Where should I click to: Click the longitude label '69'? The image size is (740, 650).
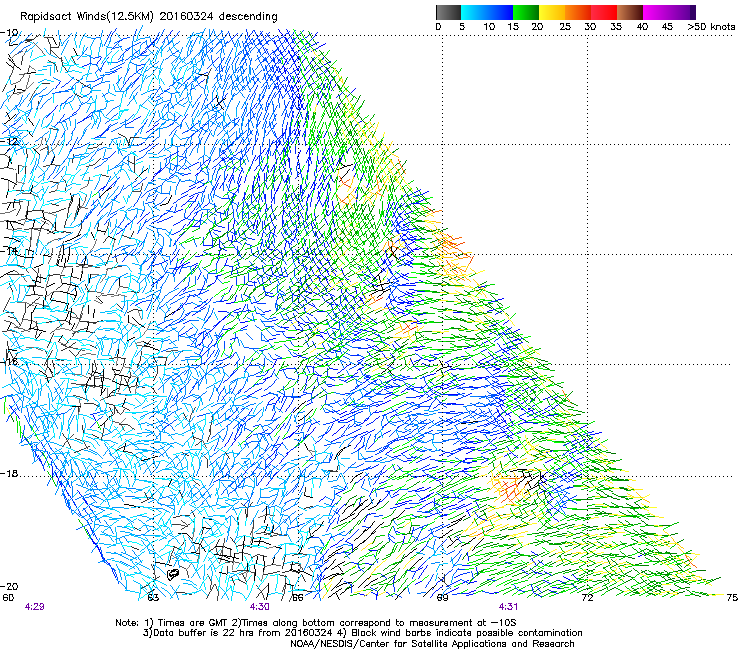tap(442, 598)
